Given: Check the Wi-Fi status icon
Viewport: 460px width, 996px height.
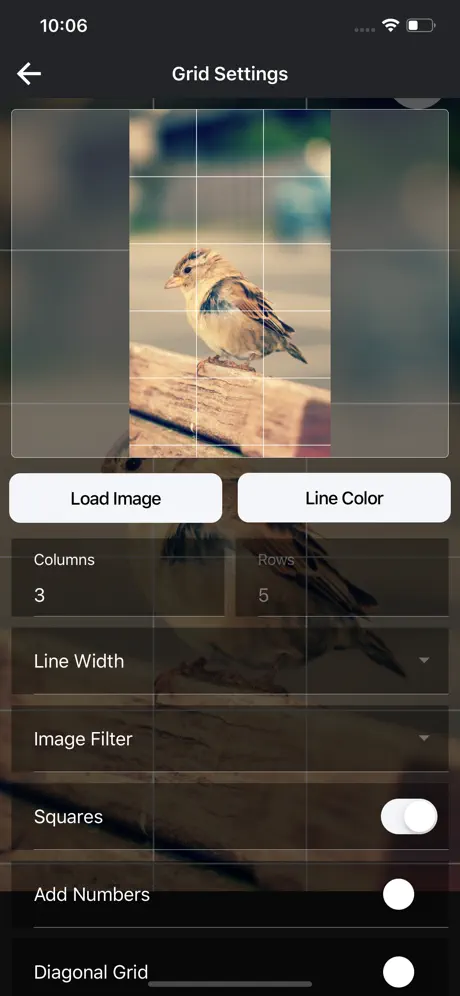Looking at the screenshot, I should click(390, 25).
